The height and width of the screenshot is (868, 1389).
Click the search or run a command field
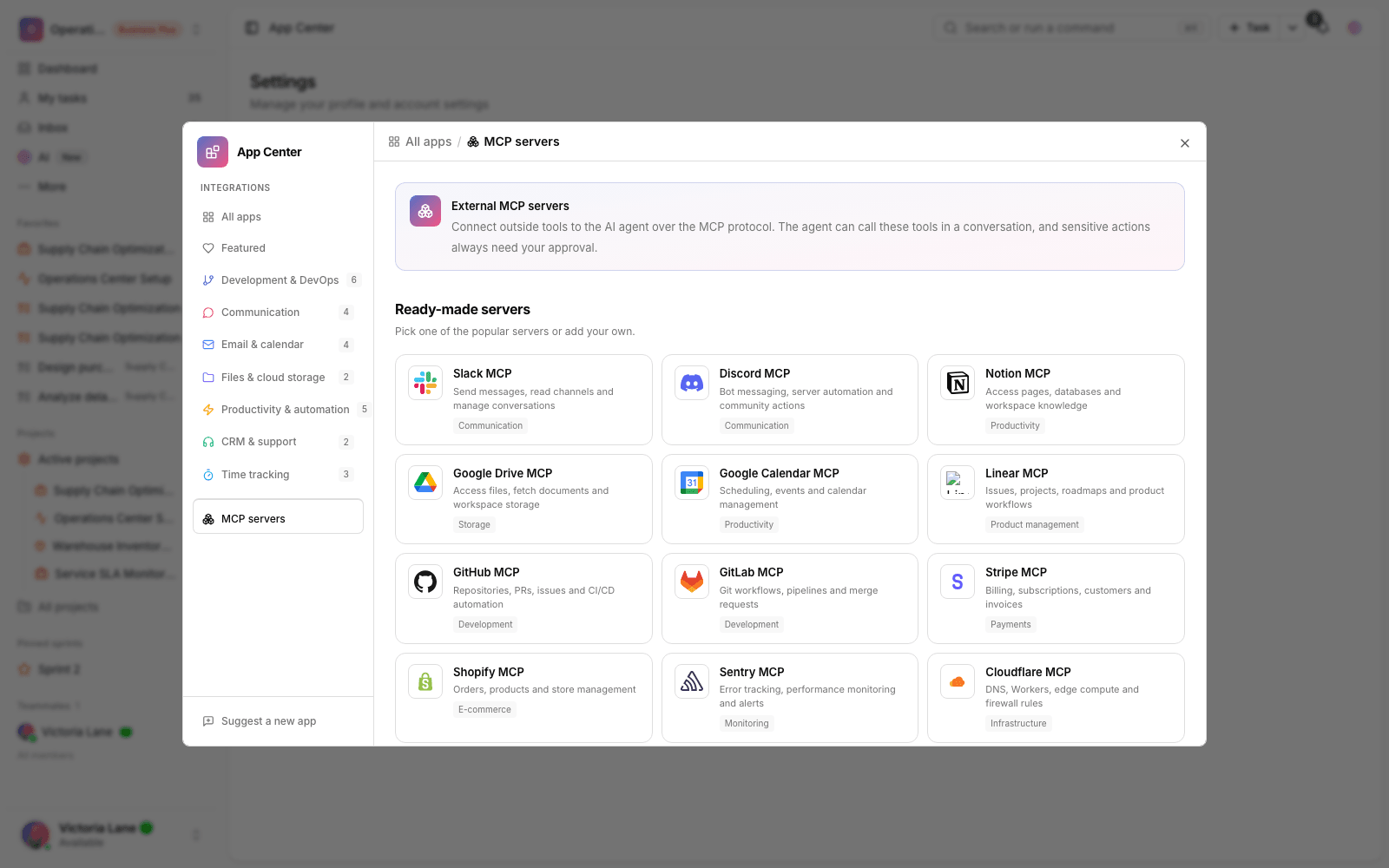coord(1073,28)
